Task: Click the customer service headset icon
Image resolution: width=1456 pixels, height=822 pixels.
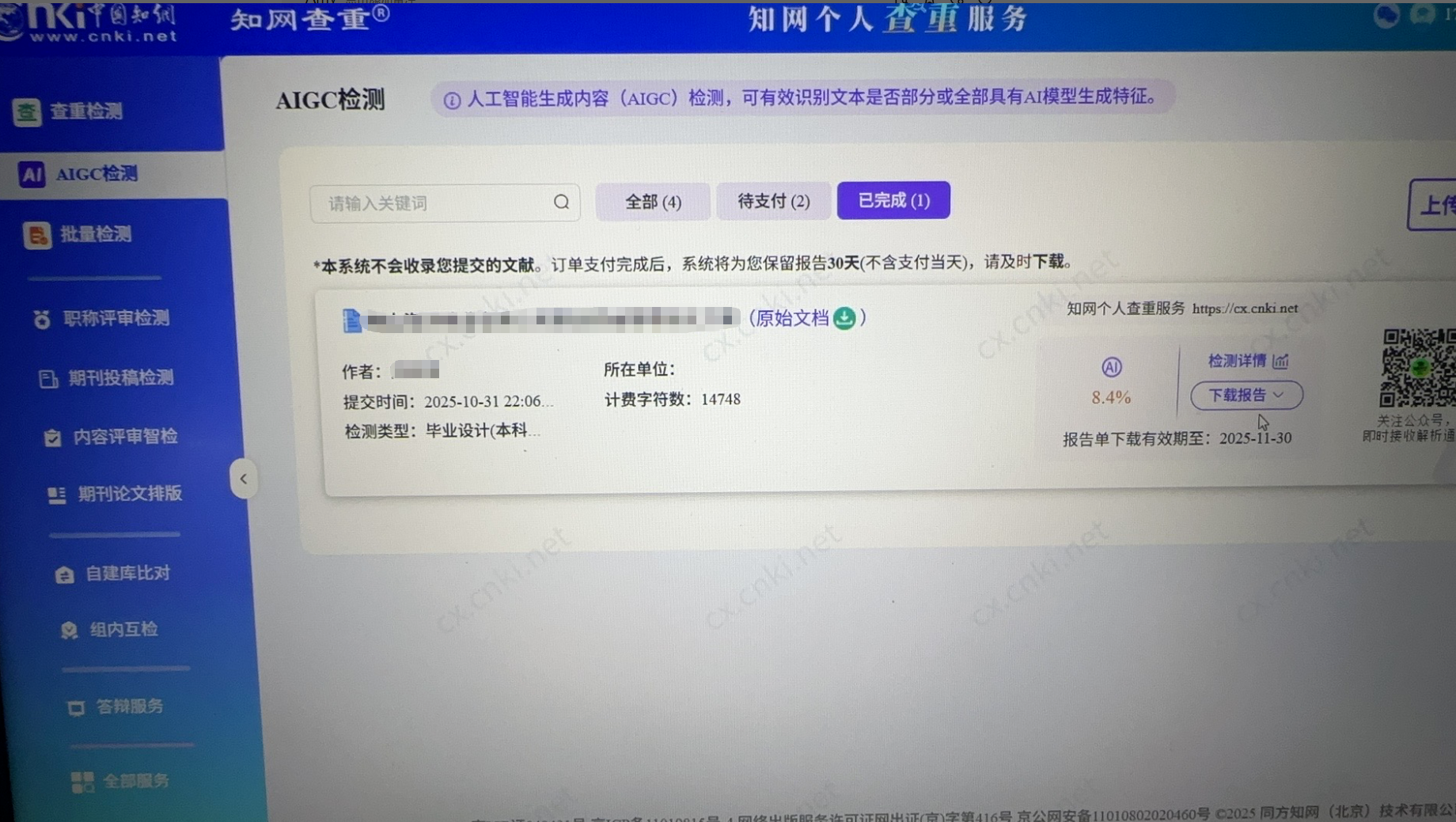Action: 1423,15
